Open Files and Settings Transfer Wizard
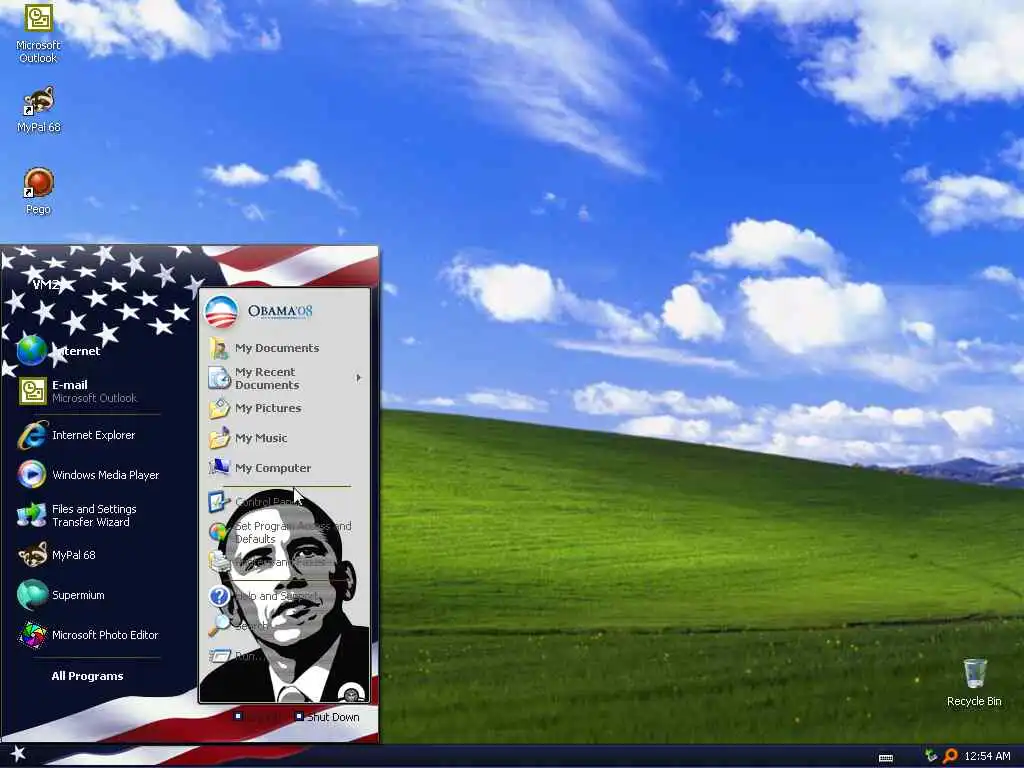1024x768 pixels. [x=76, y=515]
